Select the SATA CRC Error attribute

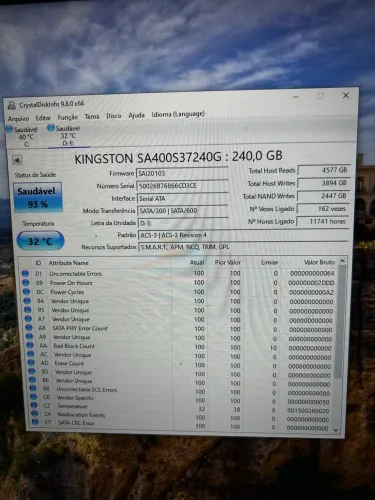pos(76,423)
